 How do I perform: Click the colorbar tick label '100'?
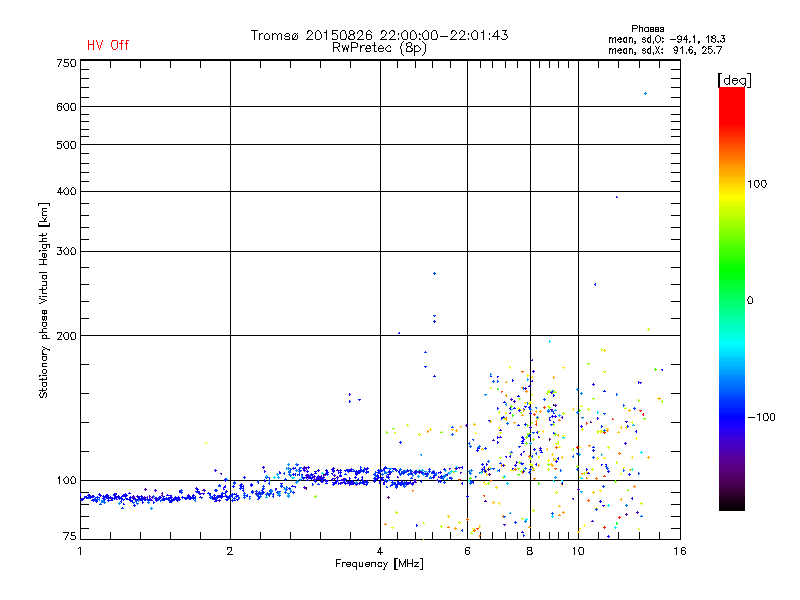pyautogui.click(x=757, y=184)
